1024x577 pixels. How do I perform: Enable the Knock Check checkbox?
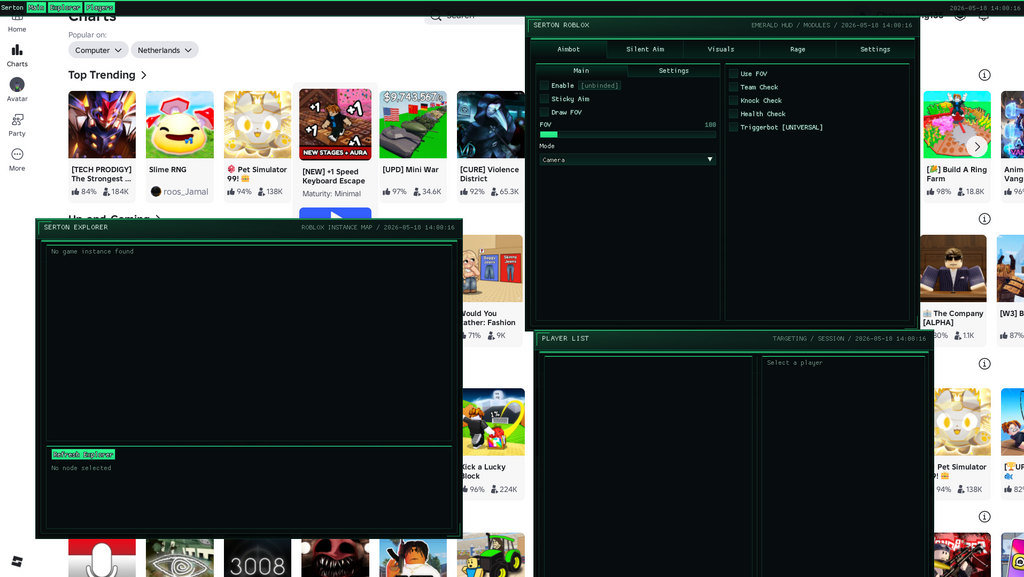click(733, 101)
